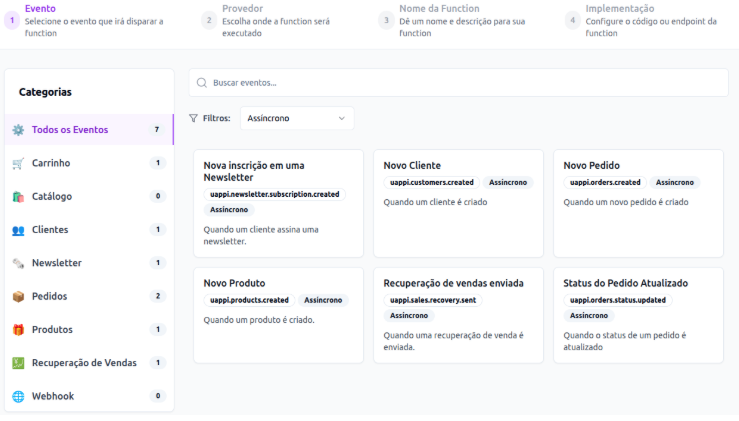Select the Todos os Eventos category
739x421 pixels.
89,130
